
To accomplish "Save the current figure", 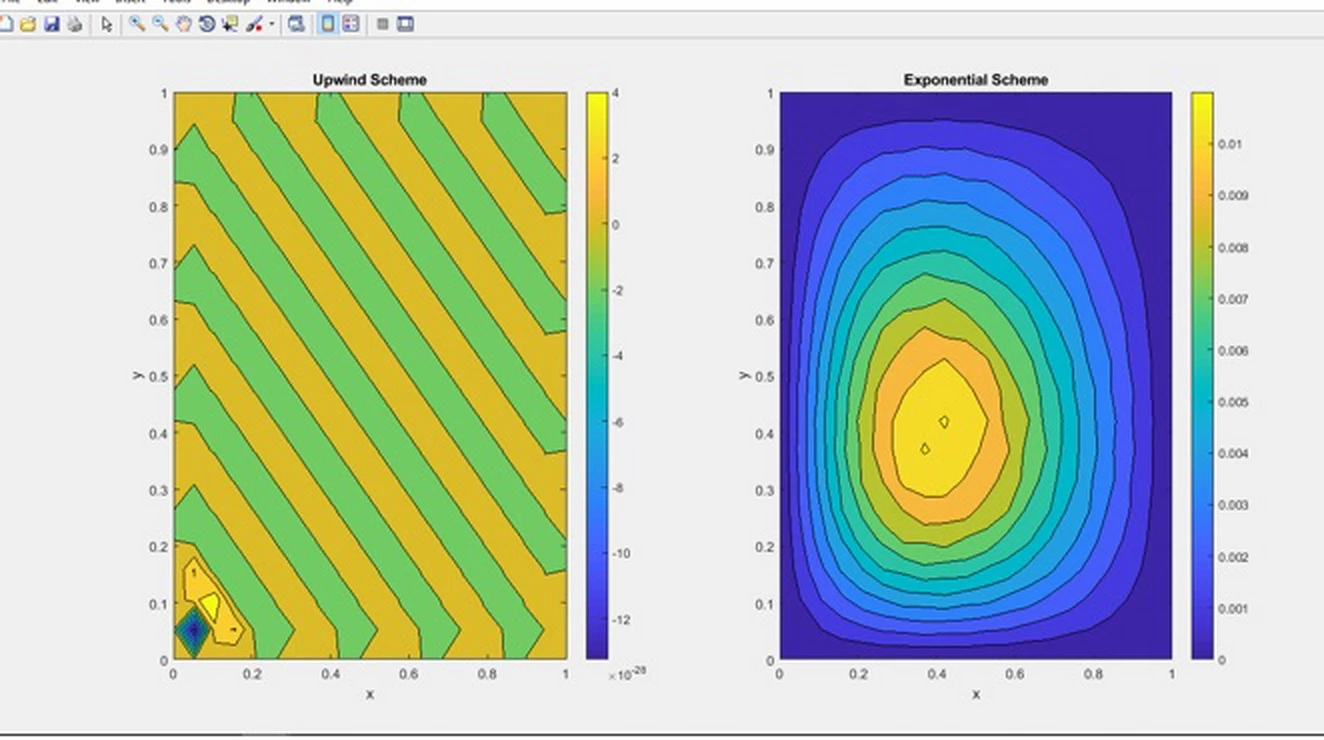I will point(51,24).
